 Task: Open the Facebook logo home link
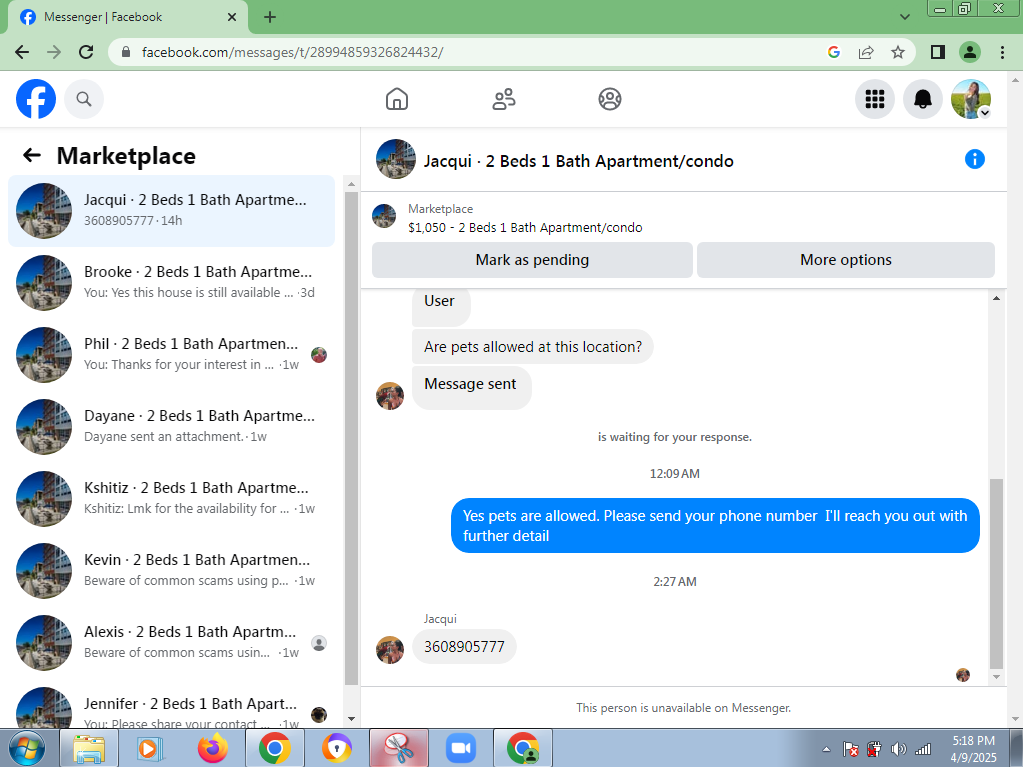coord(36,99)
